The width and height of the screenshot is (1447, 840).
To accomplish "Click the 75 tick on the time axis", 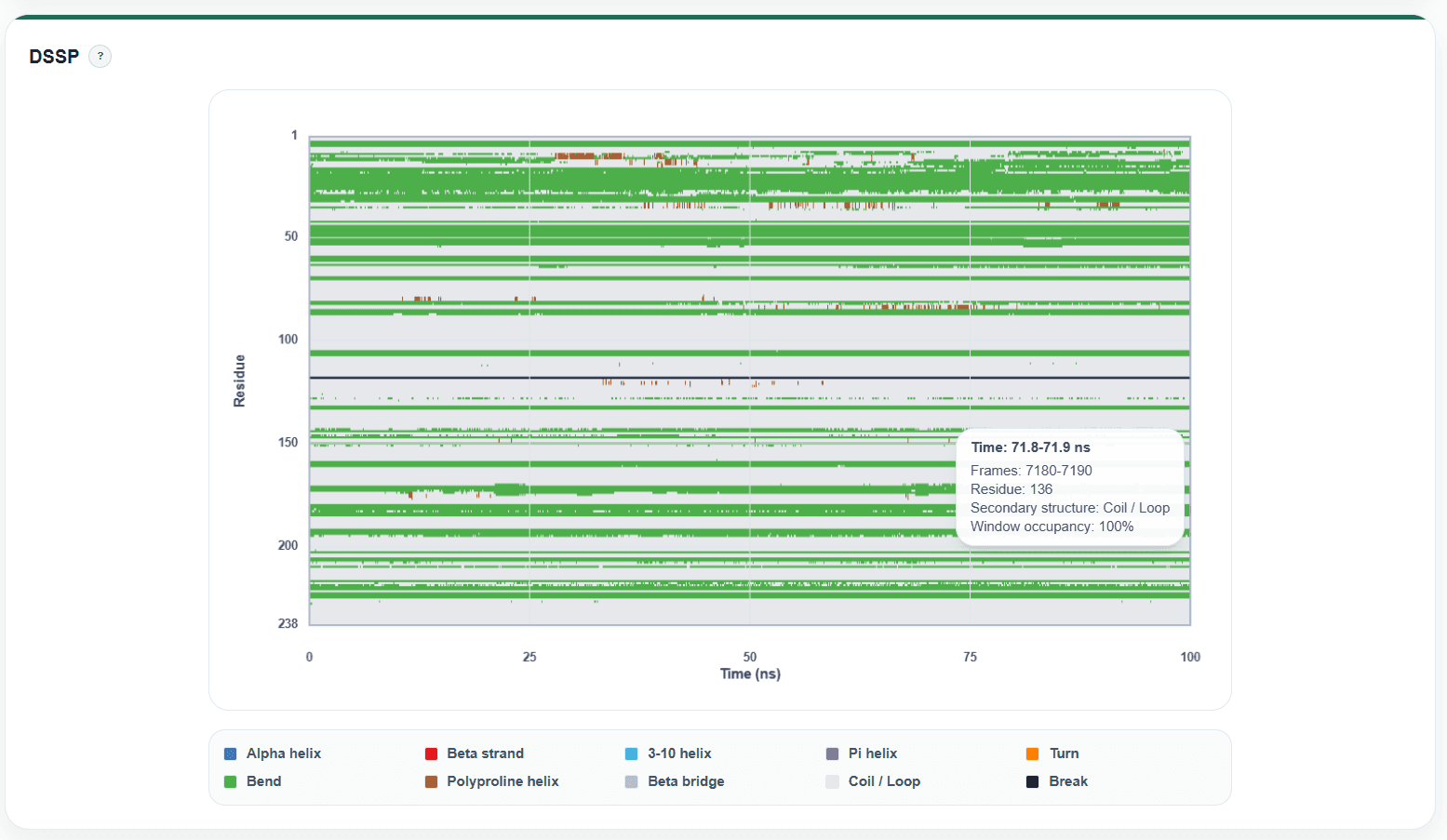I will (970, 657).
